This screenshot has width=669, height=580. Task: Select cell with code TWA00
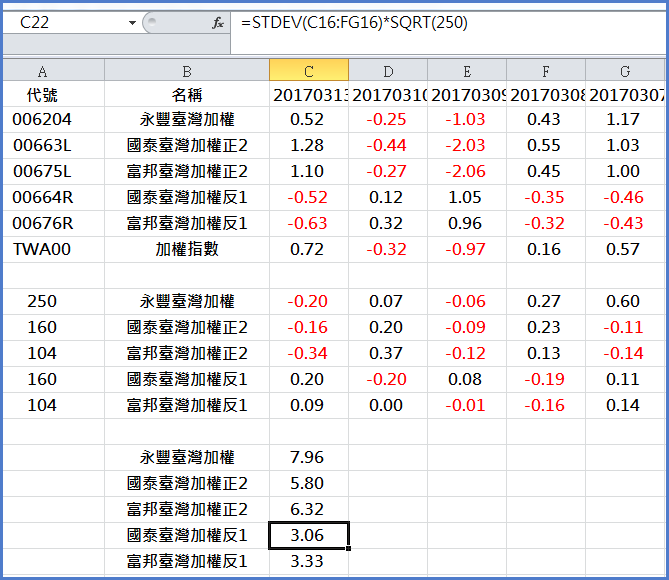click(53, 250)
